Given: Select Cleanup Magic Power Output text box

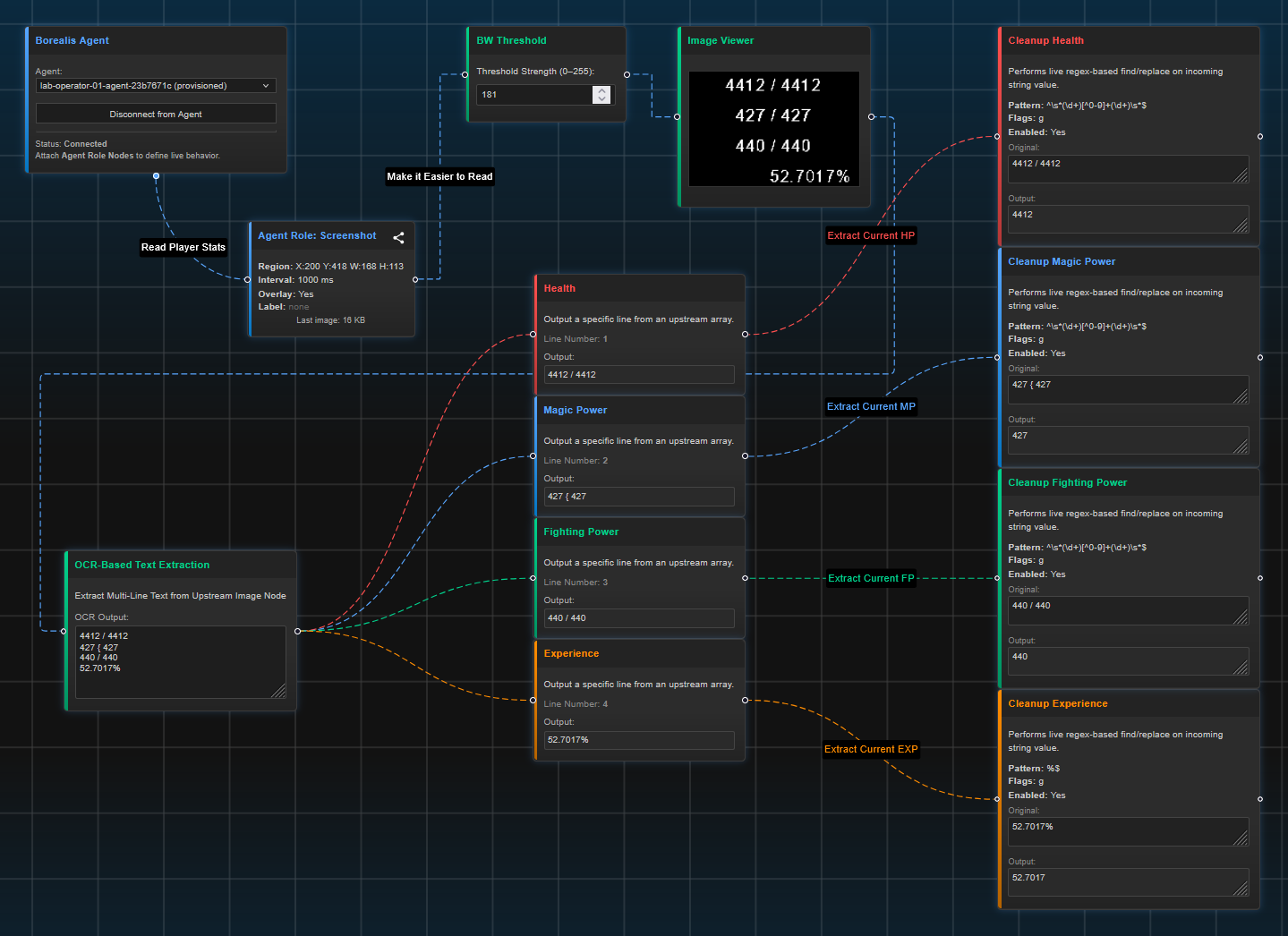Looking at the screenshot, I should (x=1129, y=441).
